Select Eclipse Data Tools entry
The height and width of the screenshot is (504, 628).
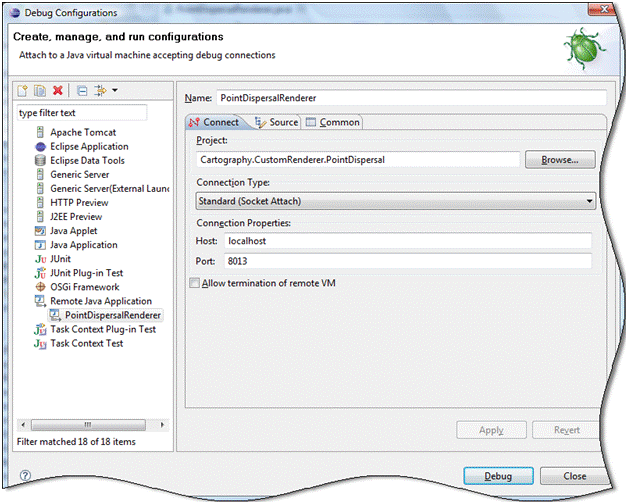87,161
